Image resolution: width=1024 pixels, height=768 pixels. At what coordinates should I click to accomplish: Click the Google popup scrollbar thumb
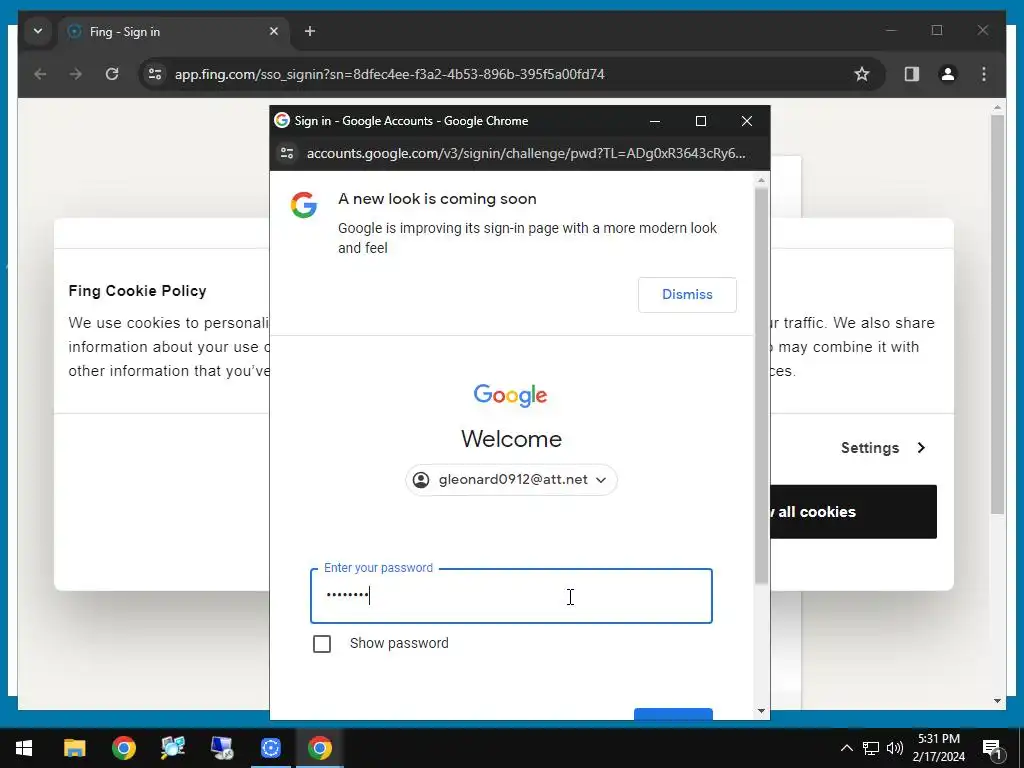pyautogui.click(x=761, y=385)
